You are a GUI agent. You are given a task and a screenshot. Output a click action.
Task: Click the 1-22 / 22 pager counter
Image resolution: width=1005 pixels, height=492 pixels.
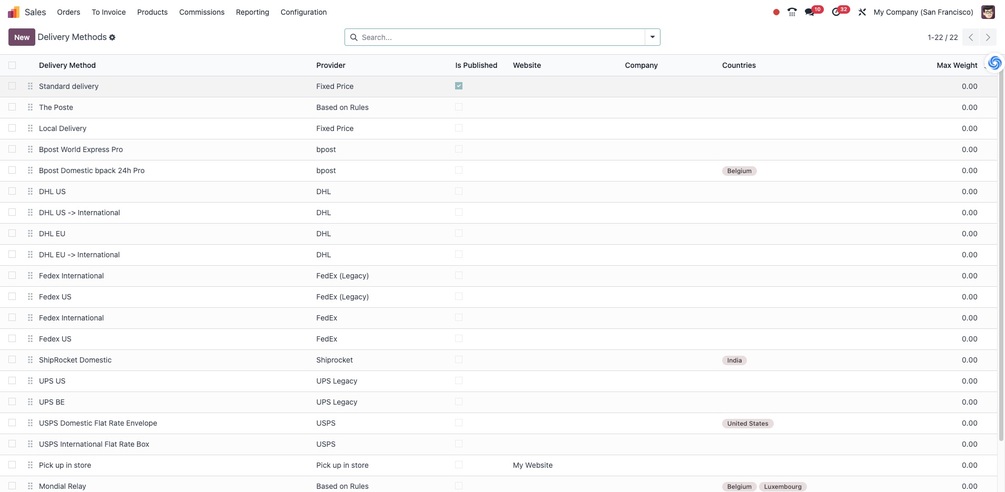point(942,37)
